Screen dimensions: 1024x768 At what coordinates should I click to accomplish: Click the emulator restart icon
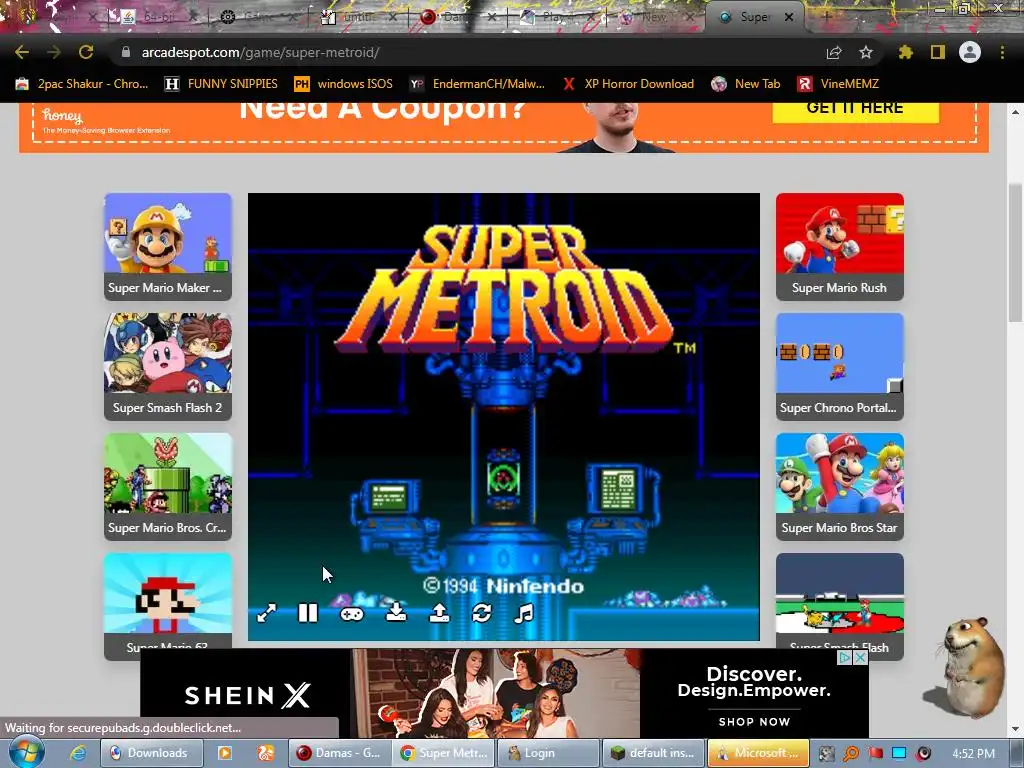coord(481,613)
